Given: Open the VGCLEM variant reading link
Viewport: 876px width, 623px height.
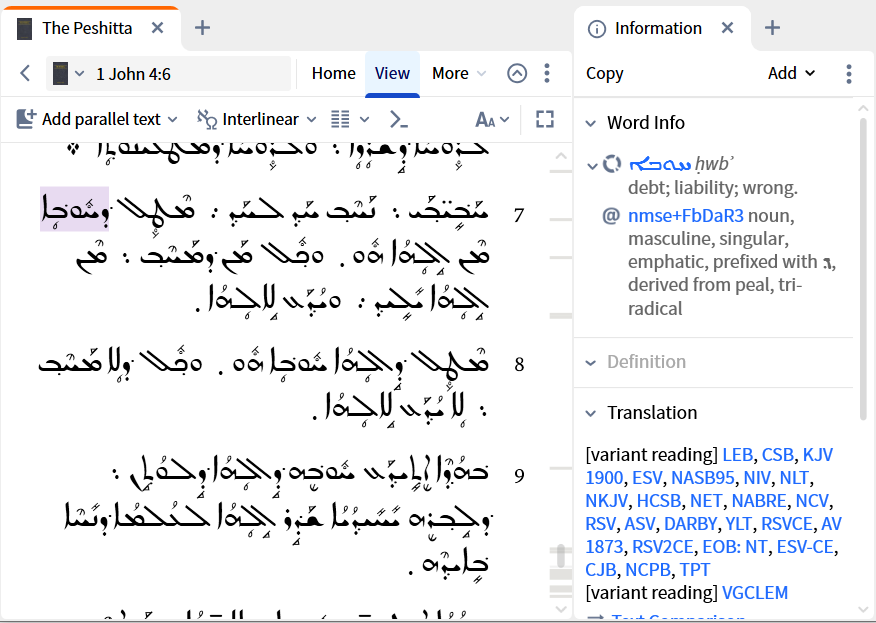Looking at the screenshot, I should (755, 592).
